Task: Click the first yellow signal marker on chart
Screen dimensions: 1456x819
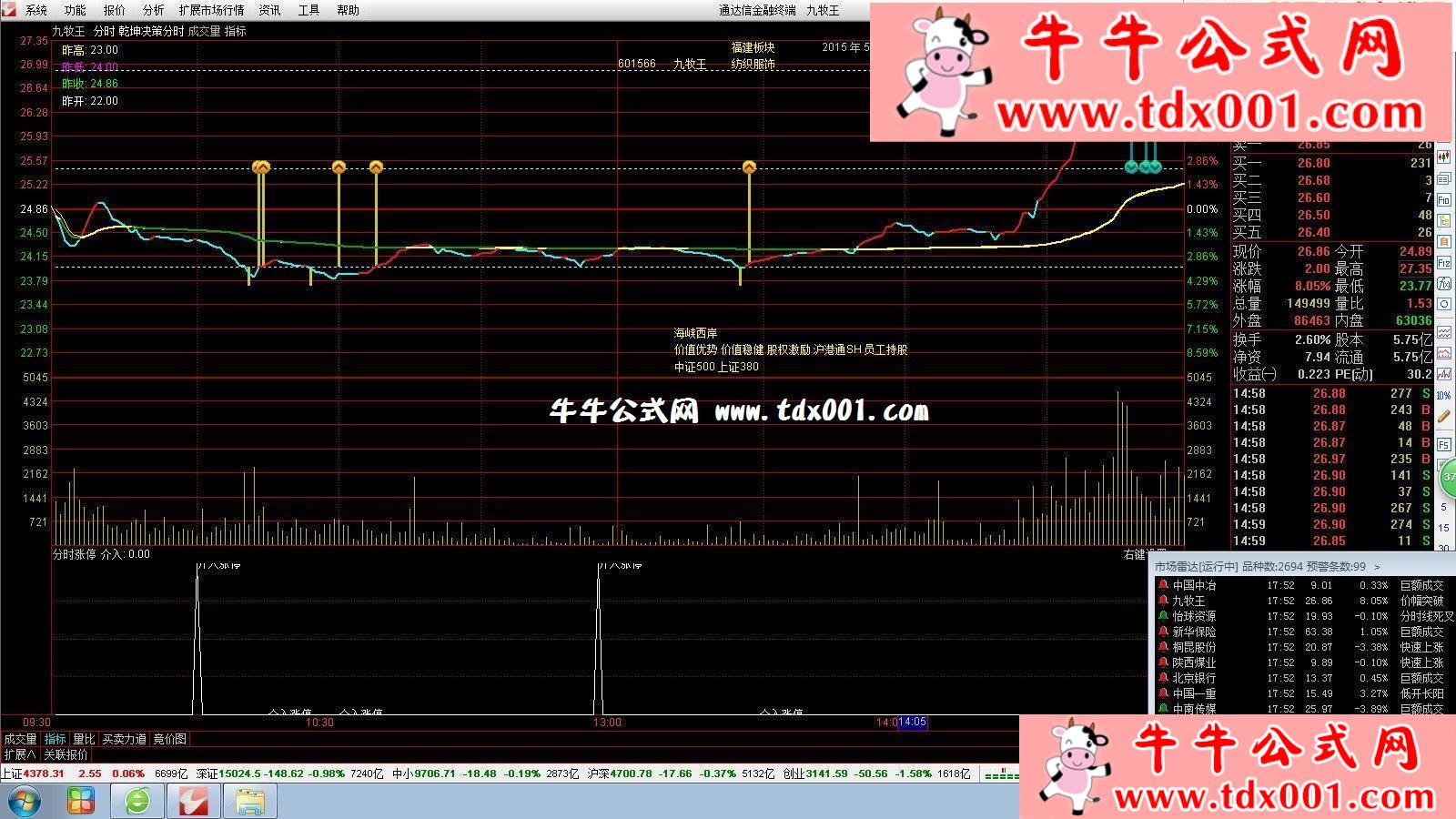Action: 258,167
